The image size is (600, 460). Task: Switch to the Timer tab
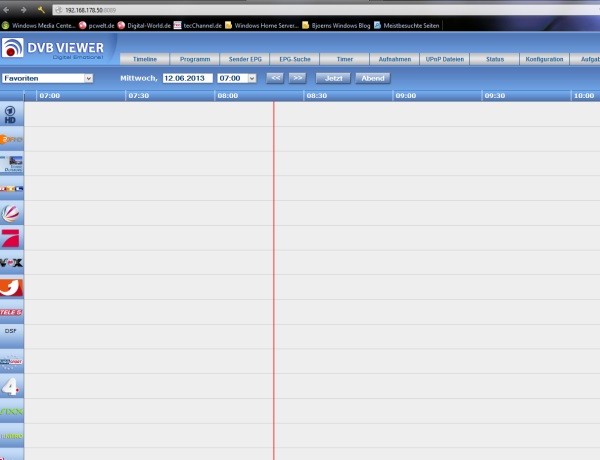[x=344, y=59]
